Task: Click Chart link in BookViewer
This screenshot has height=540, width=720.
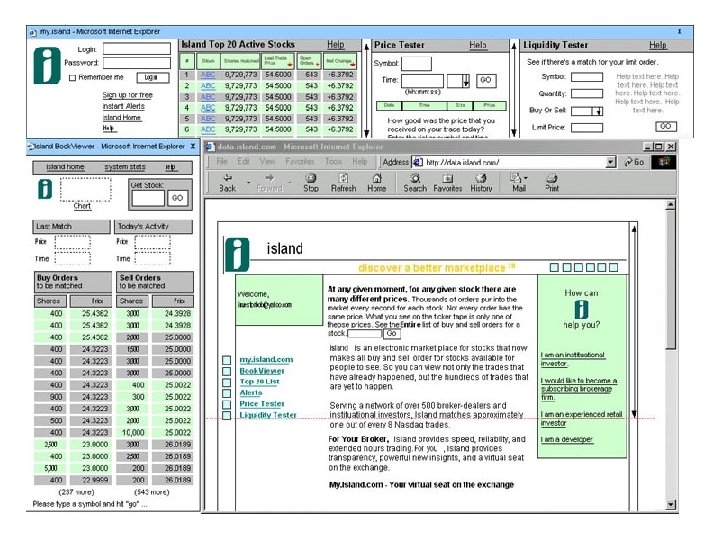Action: 82,206
